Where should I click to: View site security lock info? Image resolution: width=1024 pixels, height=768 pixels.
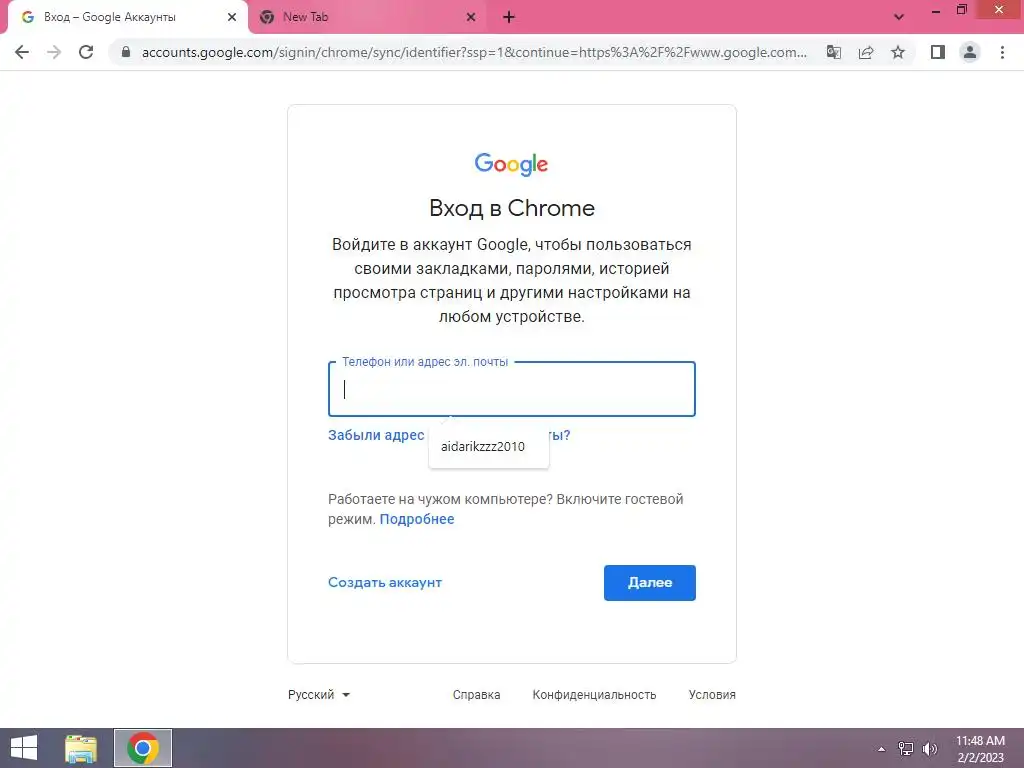pyautogui.click(x=126, y=52)
